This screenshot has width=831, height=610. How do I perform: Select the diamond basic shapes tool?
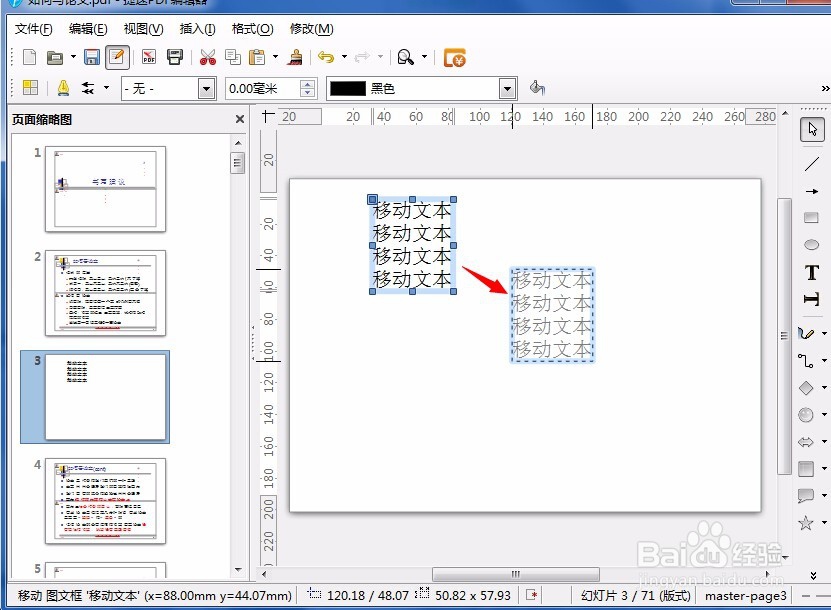[x=806, y=387]
